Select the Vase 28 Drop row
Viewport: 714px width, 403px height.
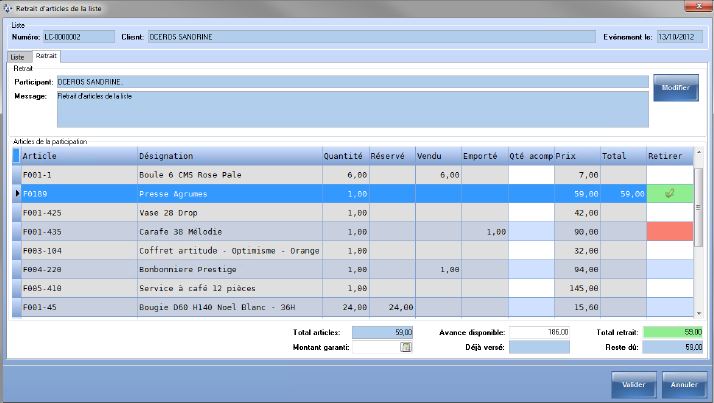click(227, 212)
